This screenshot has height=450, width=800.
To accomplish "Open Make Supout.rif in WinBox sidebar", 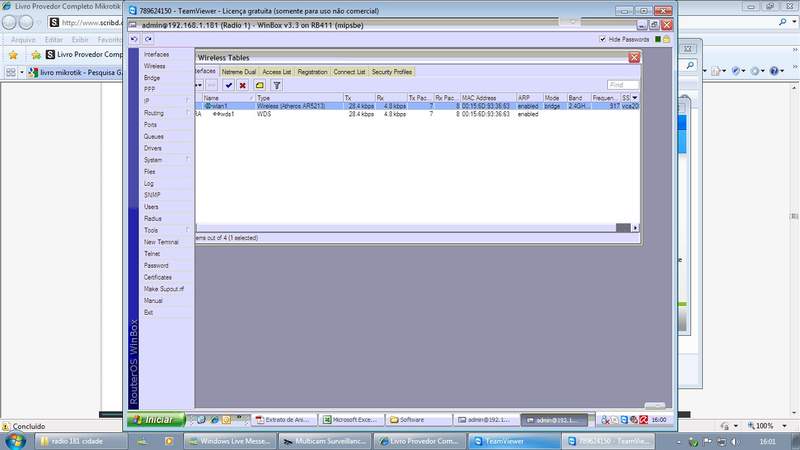I will coord(166,289).
